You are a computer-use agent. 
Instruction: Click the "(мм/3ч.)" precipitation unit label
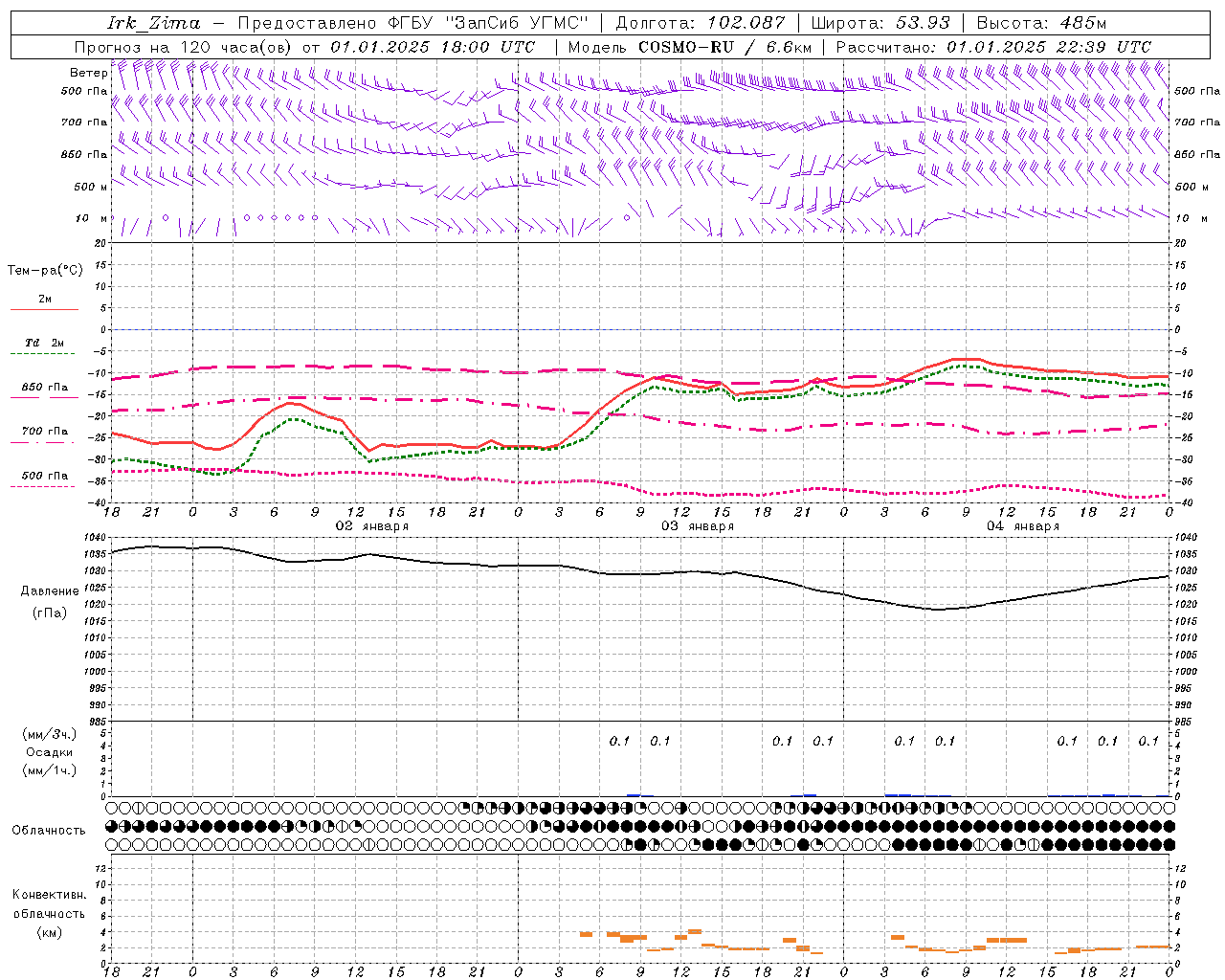(50, 734)
